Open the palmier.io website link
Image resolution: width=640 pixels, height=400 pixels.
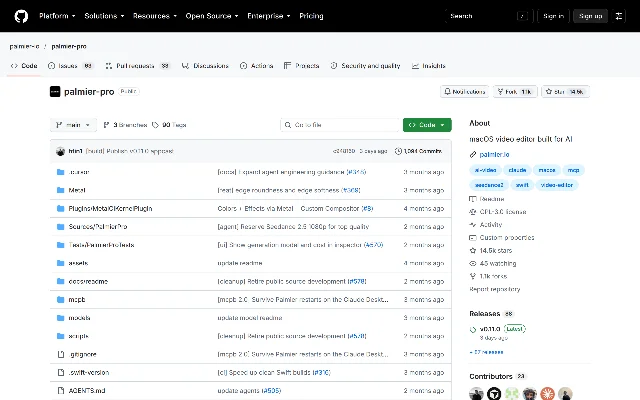[494, 154]
